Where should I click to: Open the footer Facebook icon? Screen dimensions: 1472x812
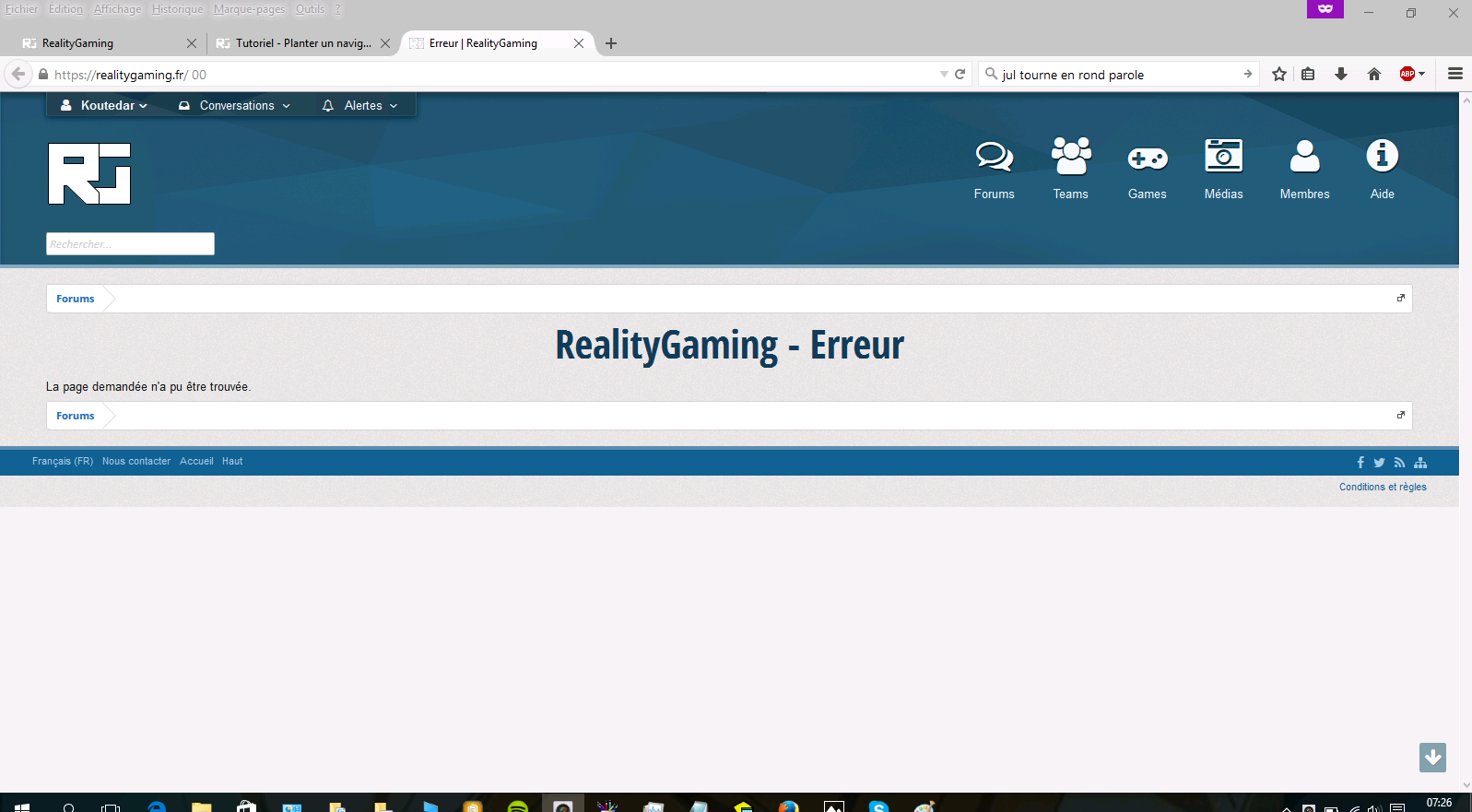1360,463
